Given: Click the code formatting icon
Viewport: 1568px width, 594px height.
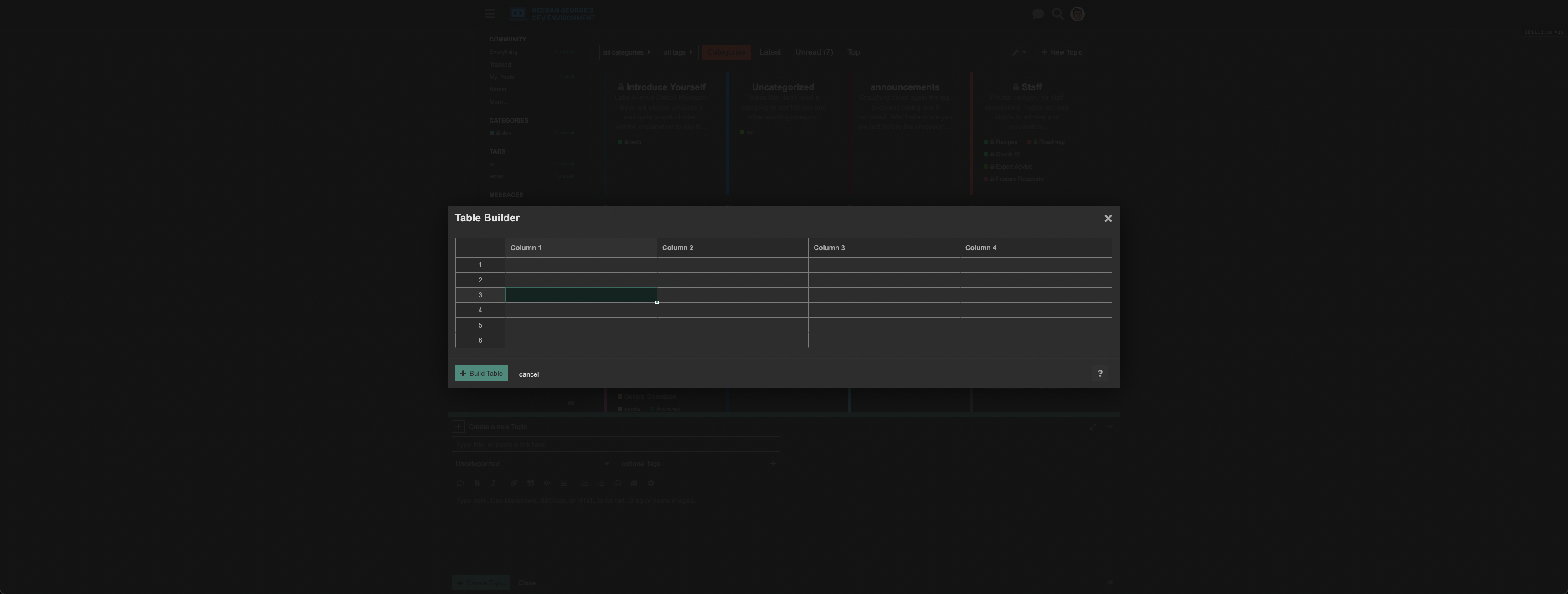Looking at the screenshot, I should [547, 483].
